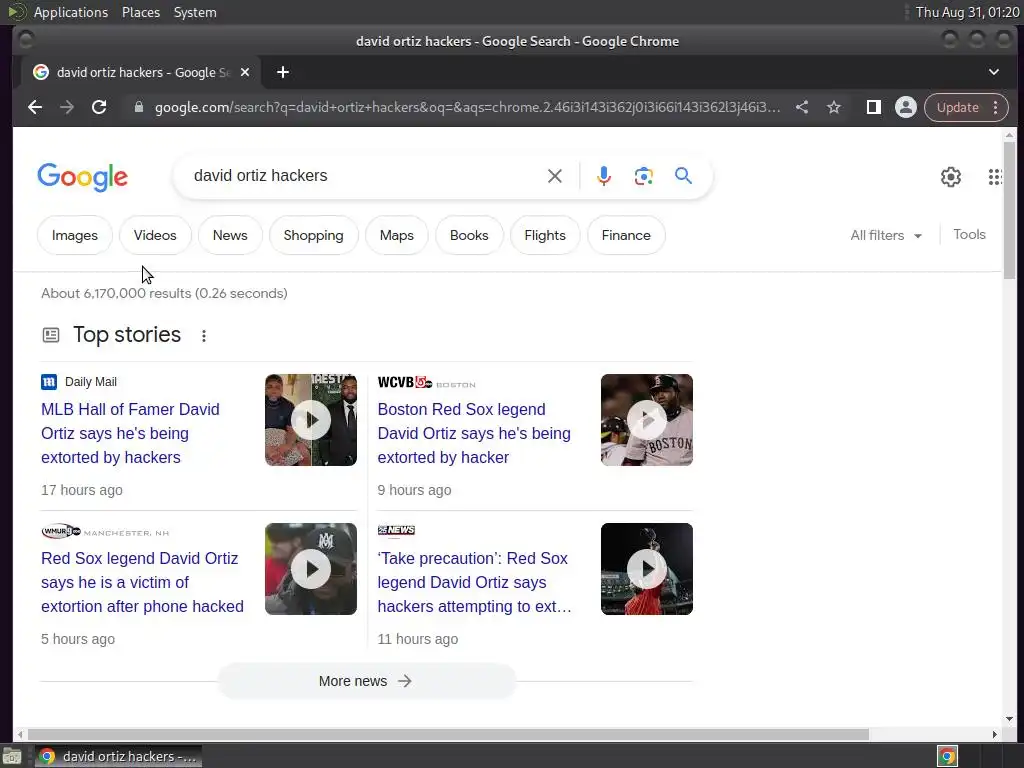Viewport: 1024px width, 768px height.
Task: Open 'Take precaution' Red Sox story
Action: (x=474, y=582)
